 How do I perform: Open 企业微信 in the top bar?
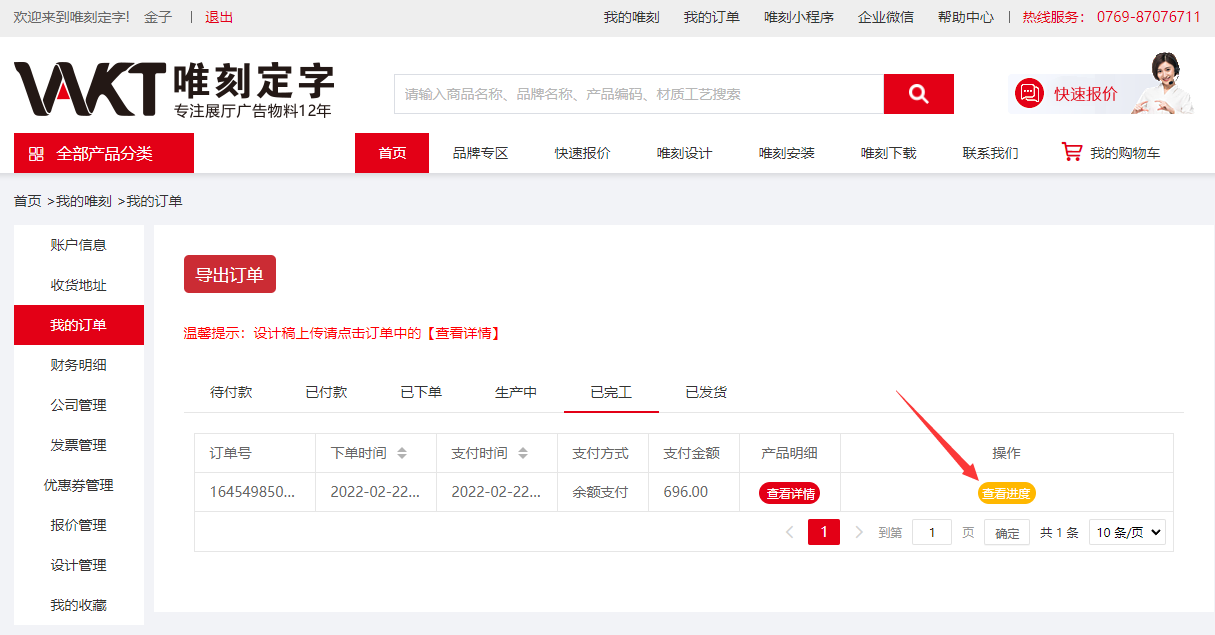886,17
